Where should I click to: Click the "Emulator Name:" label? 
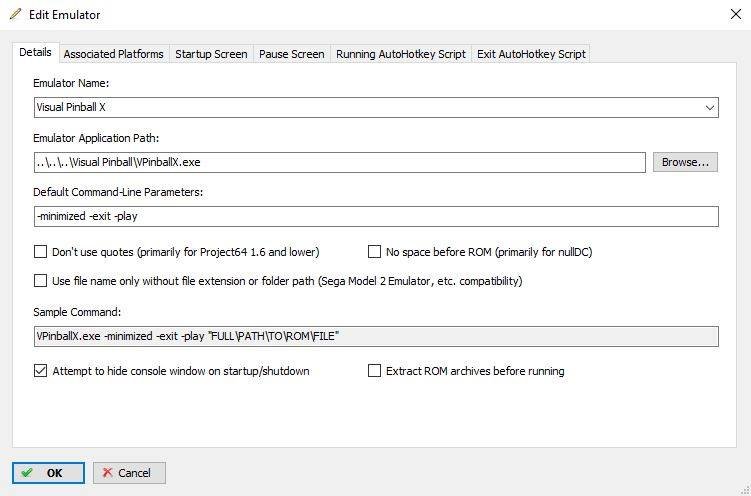click(x=71, y=83)
